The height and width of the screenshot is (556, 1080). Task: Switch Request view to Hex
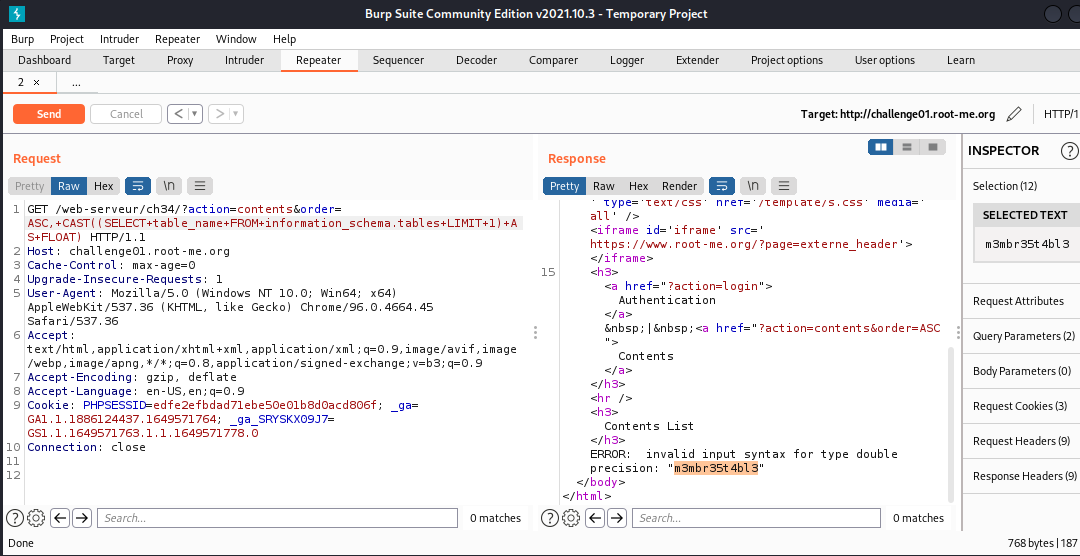(104, 185)
